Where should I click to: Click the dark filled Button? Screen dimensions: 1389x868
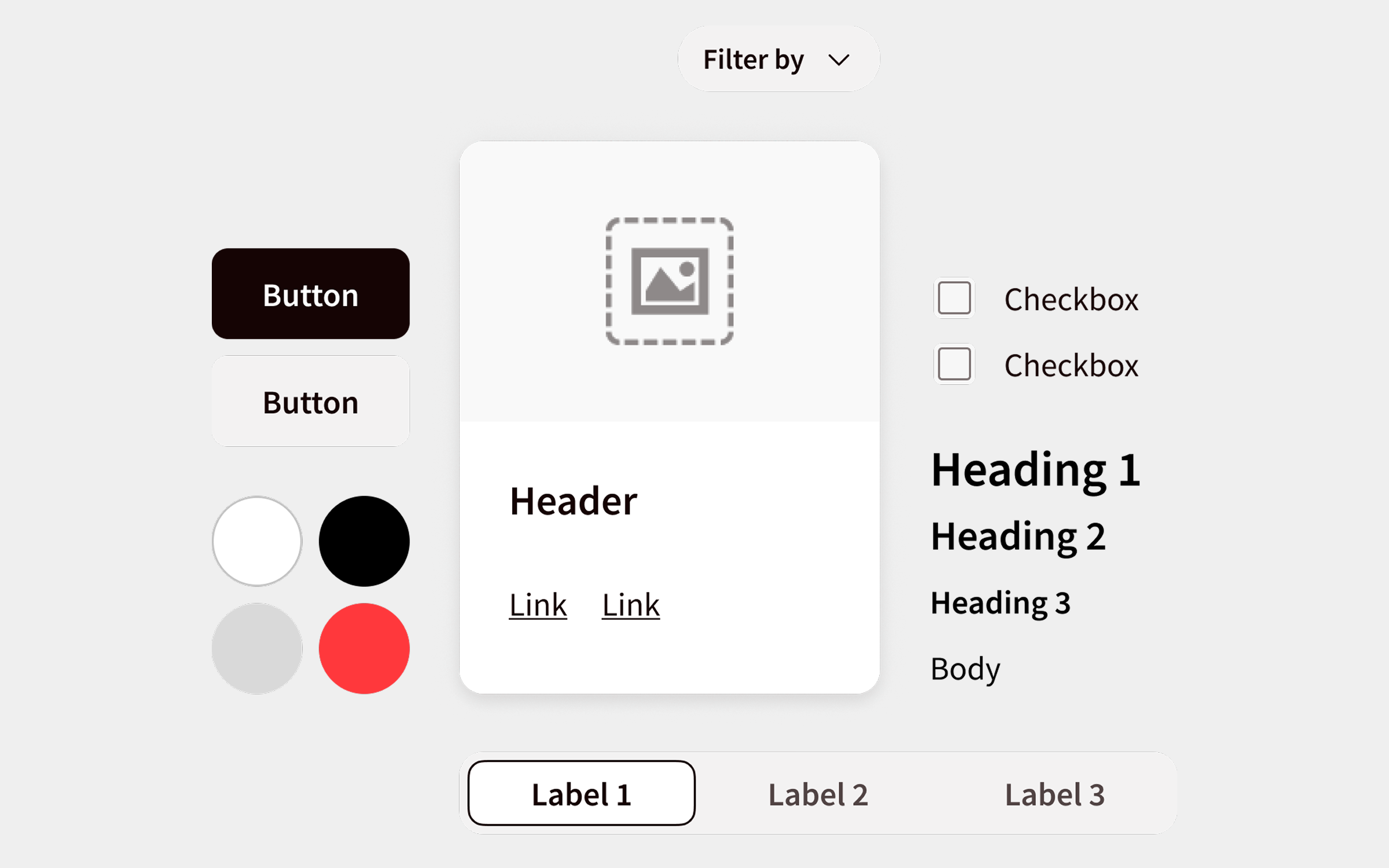coord(311,294)
